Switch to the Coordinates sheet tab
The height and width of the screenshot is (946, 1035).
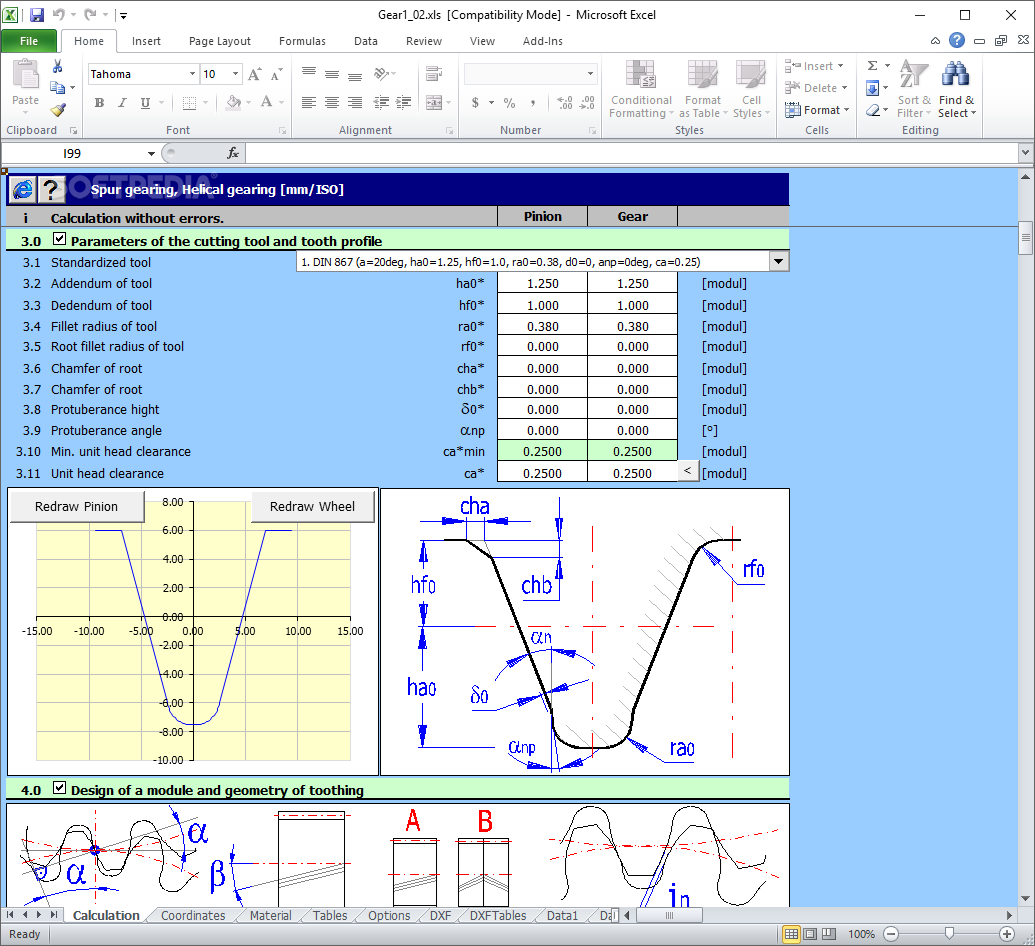pos(193,916)
